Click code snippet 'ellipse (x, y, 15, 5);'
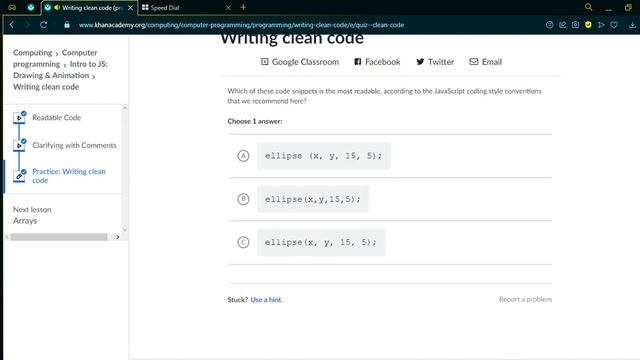640x360 pixels. coord(324,156)
